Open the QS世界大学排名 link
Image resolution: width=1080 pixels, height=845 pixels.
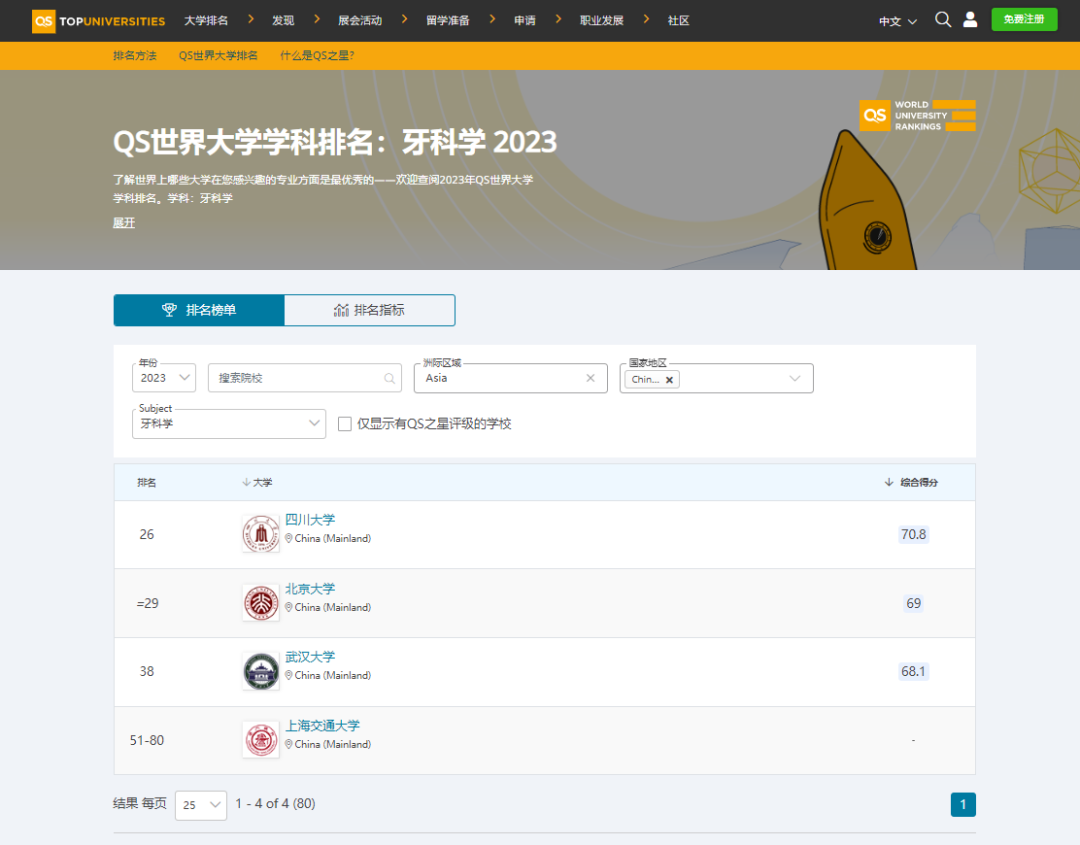tap(218, 56)
